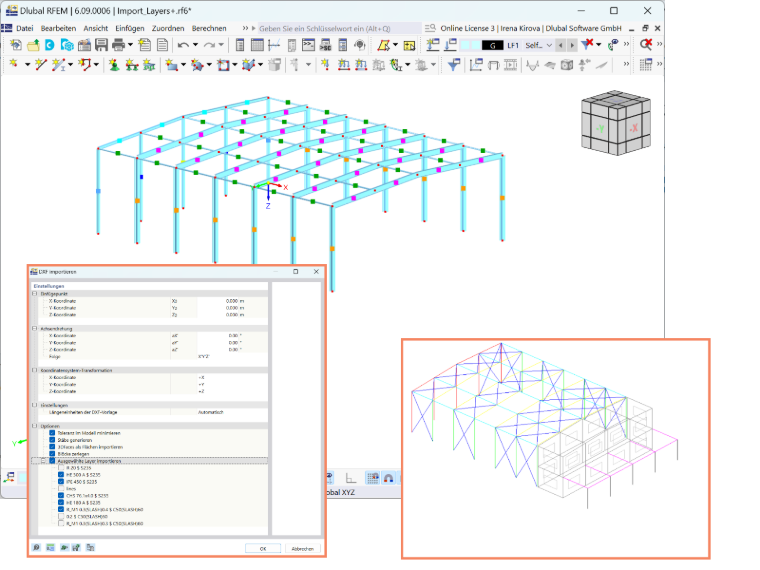
Task: Open the Einfügen menu
Action: [x=129, y=28]
